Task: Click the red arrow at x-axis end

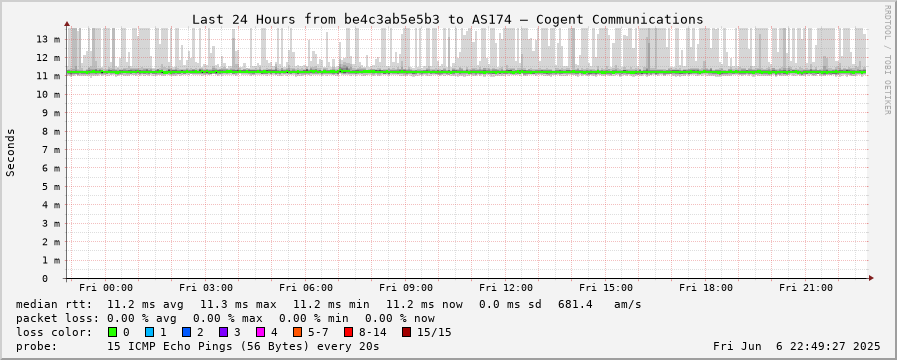Action: point(871,278)
